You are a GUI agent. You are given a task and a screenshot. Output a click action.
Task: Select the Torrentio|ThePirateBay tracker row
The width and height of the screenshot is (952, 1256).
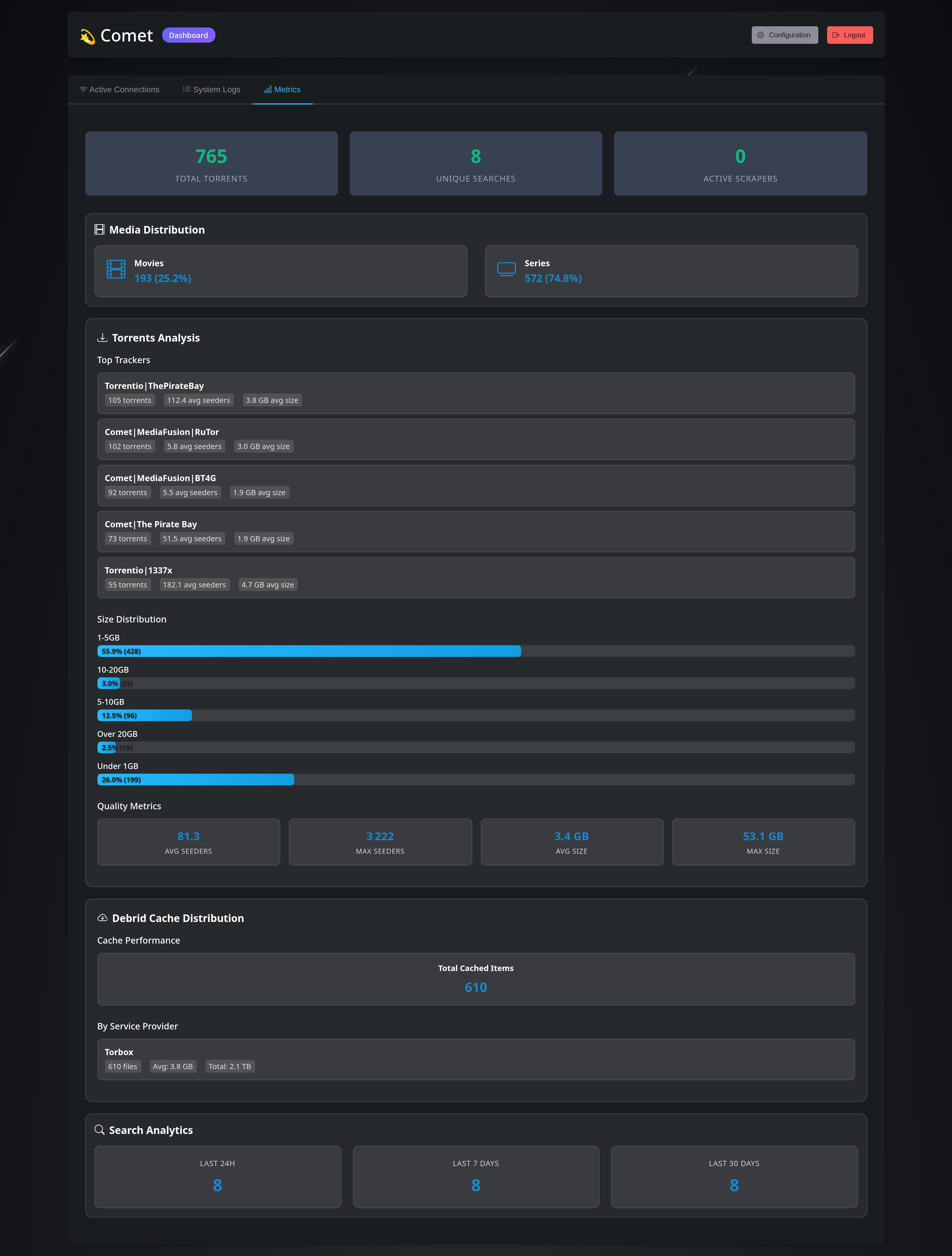476,393
